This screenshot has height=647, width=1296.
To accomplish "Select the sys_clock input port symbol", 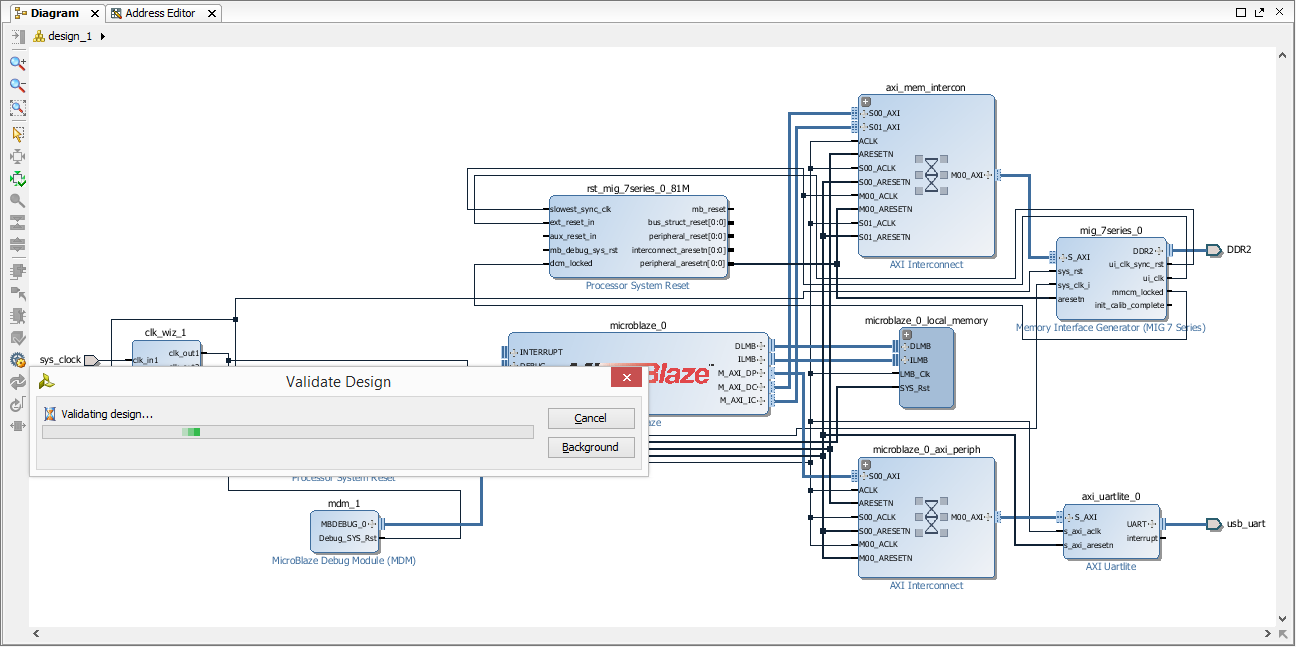I will coord(92,360).
